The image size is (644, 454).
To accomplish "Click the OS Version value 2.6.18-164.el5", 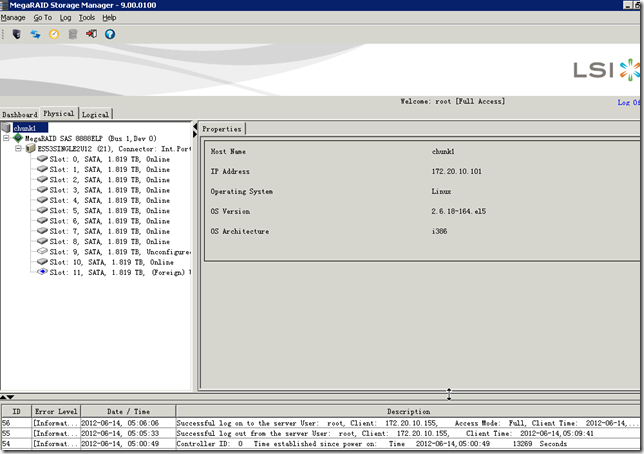I will [458, 211].
